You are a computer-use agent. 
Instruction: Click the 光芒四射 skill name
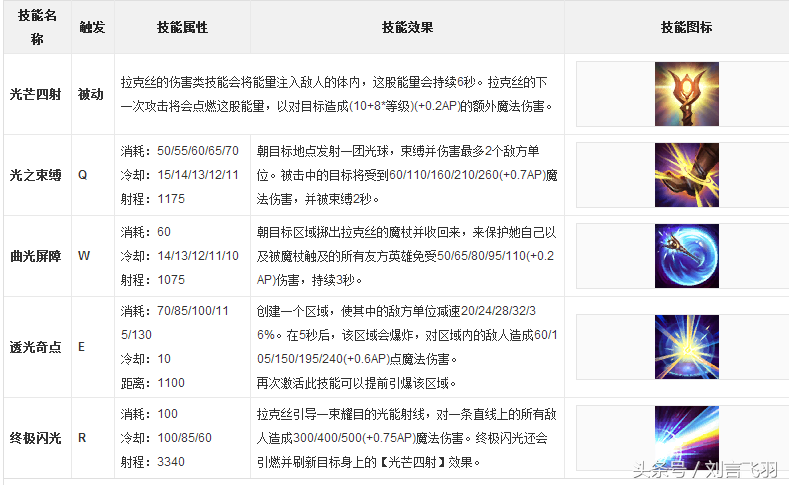click(x=34, y=94)
